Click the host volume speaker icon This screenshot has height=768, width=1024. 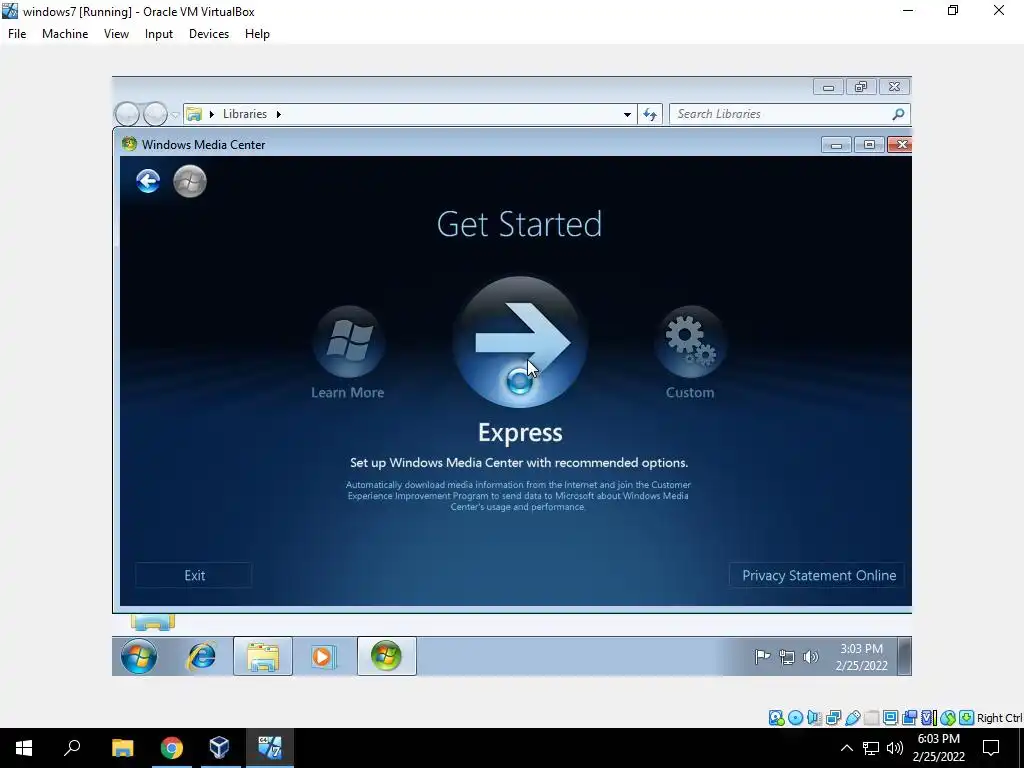coord(895,748)
